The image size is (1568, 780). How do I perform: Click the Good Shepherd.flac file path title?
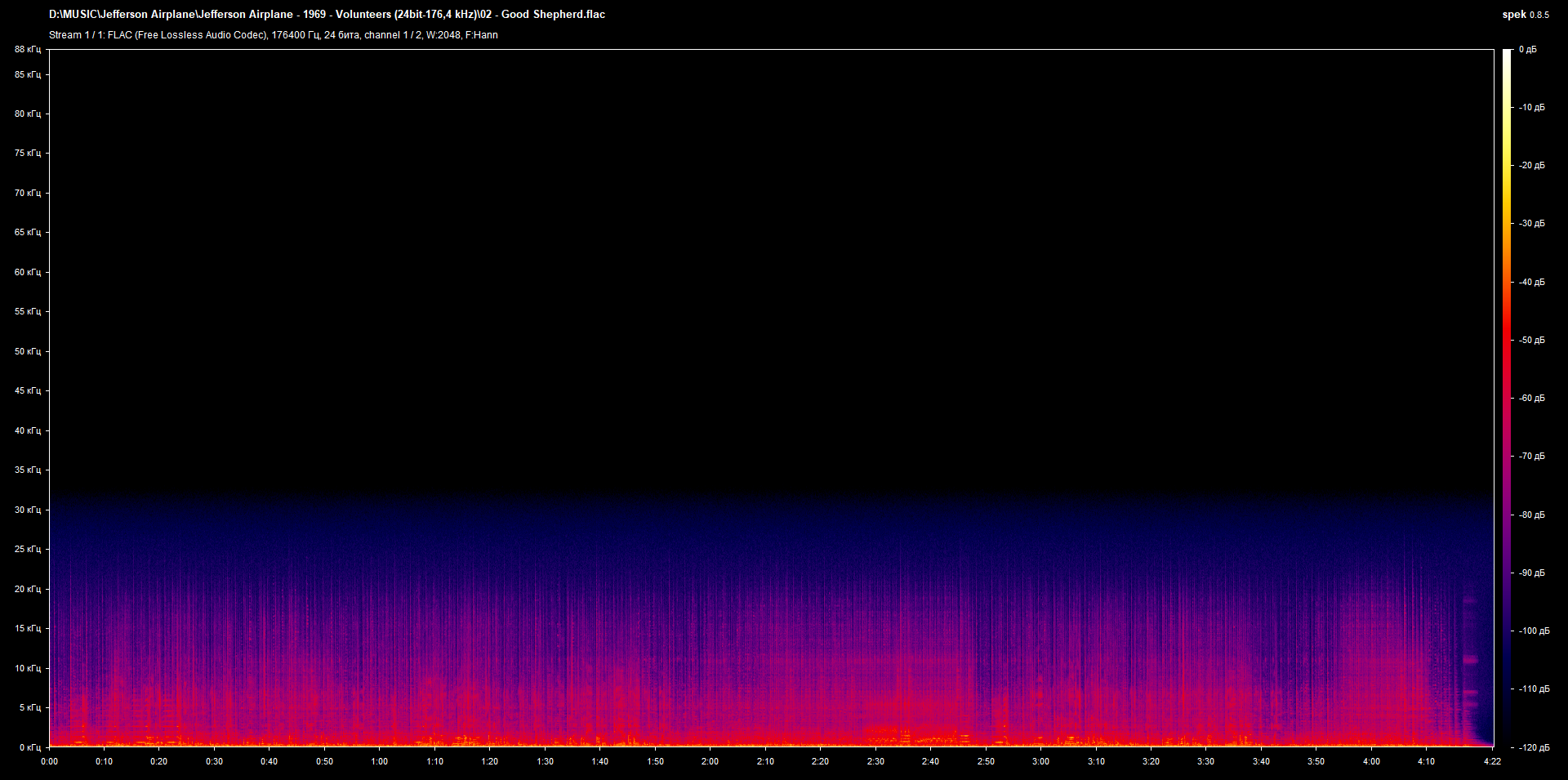pyautogui.click(x=327, y=15)
